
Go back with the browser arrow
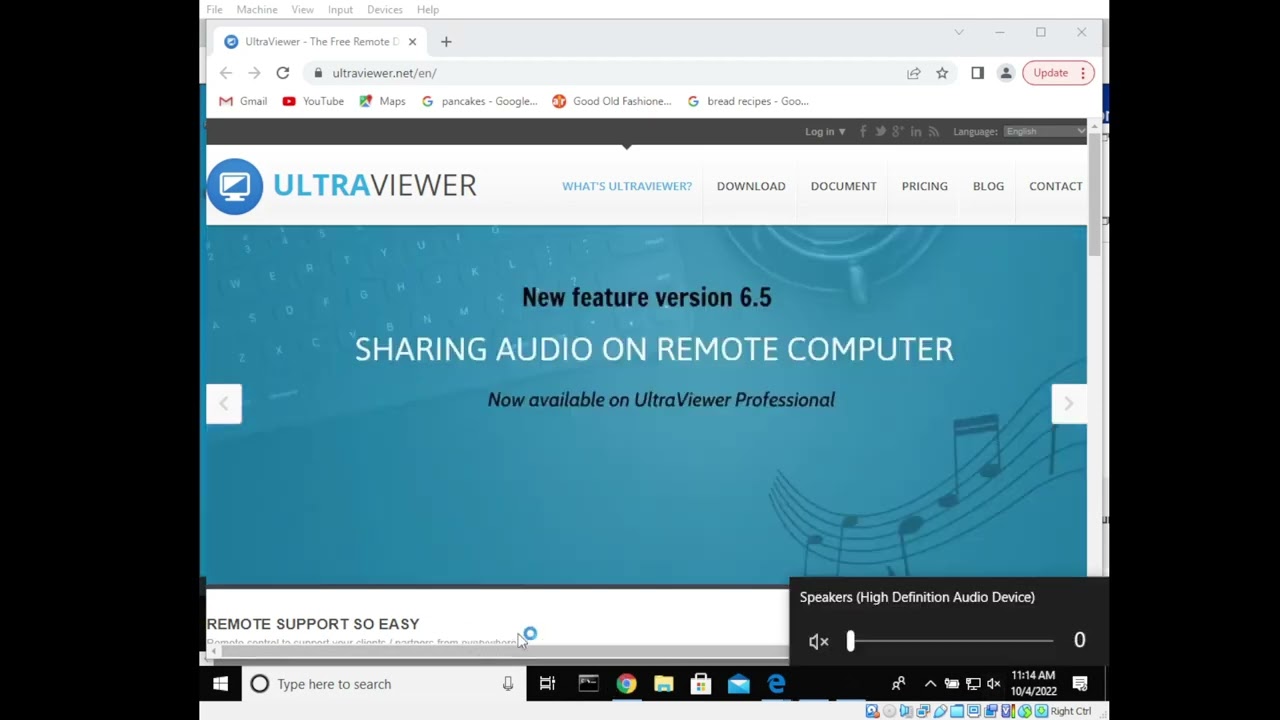(x=226, y=73)
